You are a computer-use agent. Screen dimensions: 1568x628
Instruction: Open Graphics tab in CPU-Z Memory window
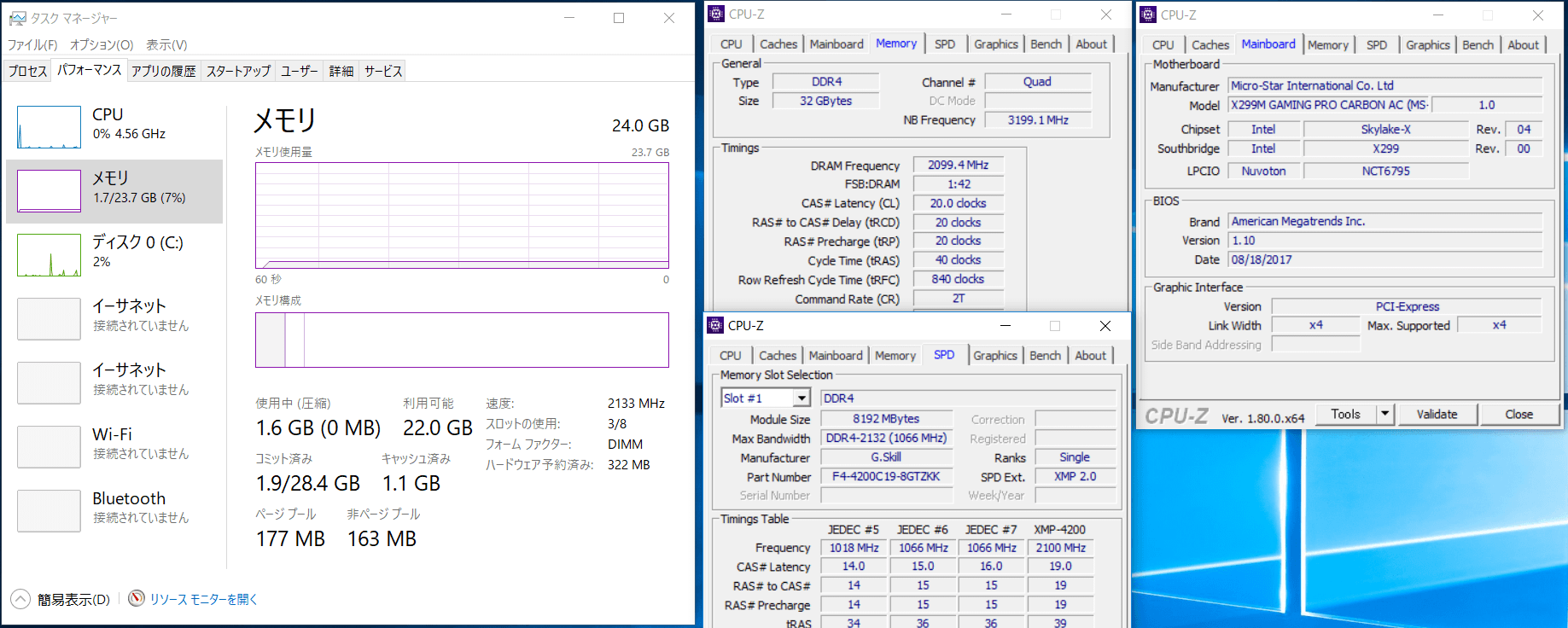point(996,44)
